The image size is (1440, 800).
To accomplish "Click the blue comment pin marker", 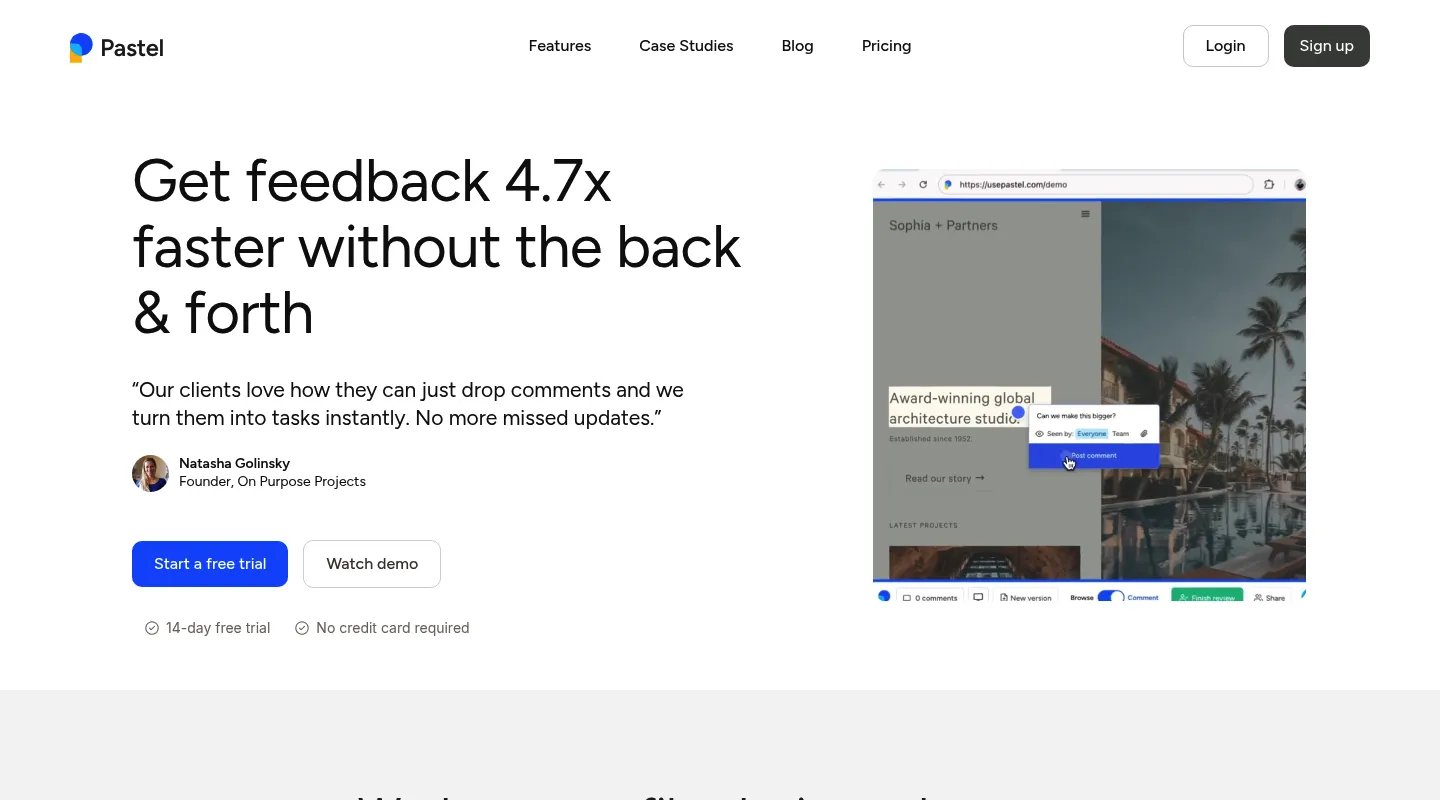I will [x=1018, y=412].
